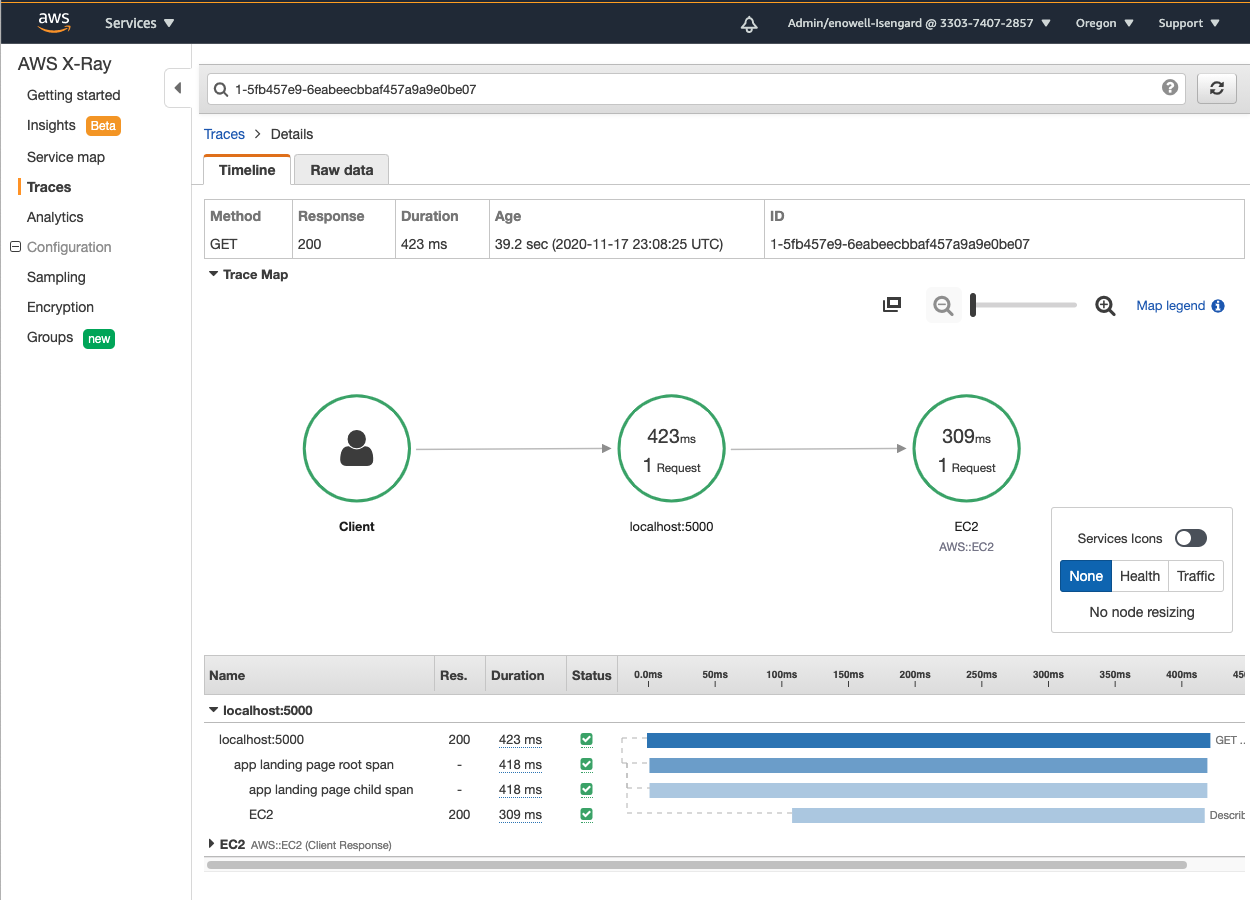Screen dimensions: 1250x900
Task: Click the horizontal timeline scrollbar
Action: (x=696, y=865)
